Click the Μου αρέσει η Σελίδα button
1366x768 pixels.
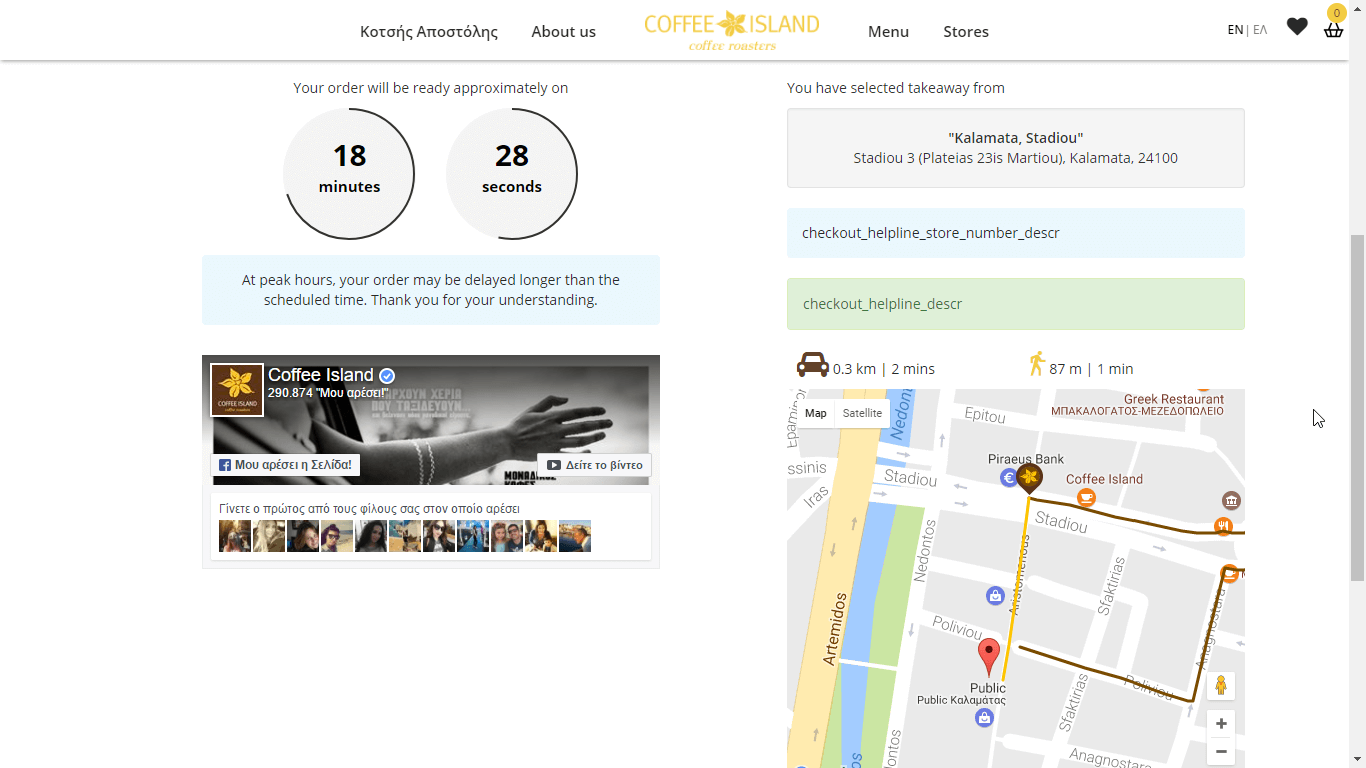(285, 465)
